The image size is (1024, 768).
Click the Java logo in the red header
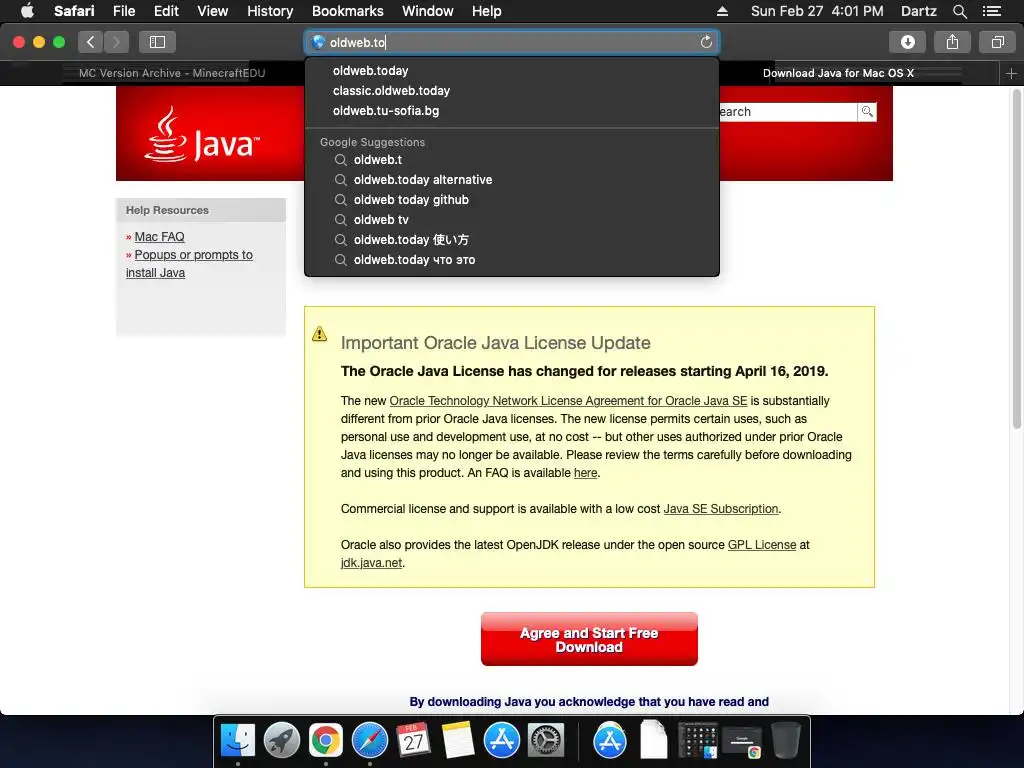point(202,135)
